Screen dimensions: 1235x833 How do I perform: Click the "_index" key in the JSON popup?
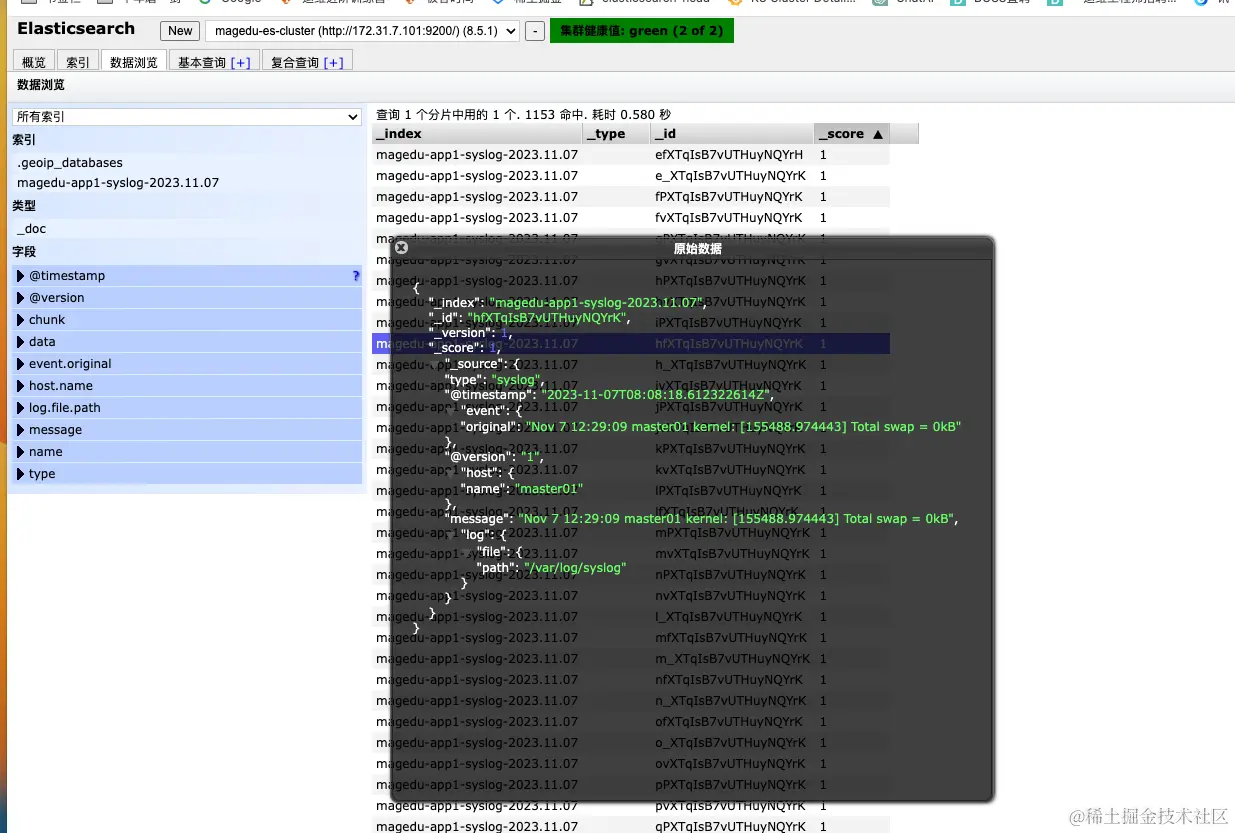click(456, 303)
